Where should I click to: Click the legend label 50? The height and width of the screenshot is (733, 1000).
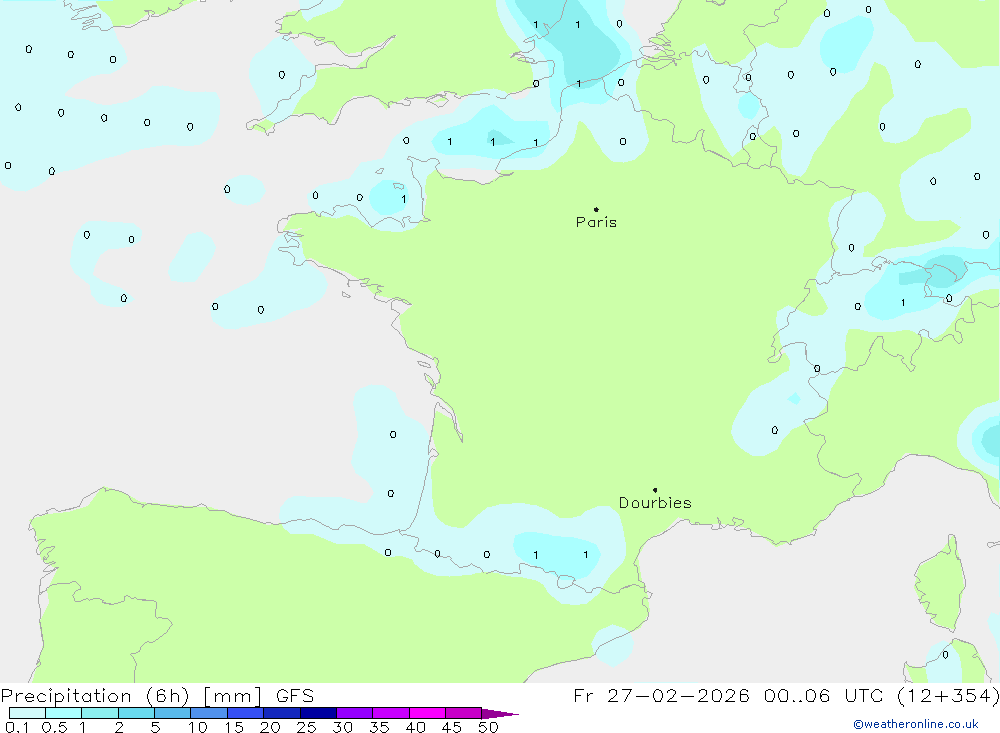coord(488,727)
